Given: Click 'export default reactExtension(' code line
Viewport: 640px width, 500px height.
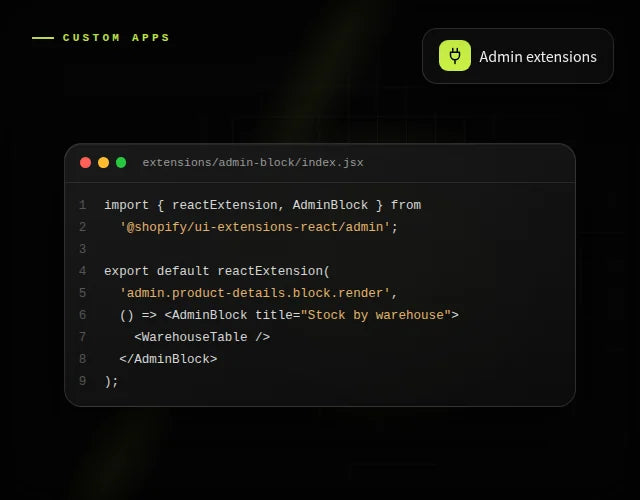Looking at the screenshot, I should click(x=217, y=271).
